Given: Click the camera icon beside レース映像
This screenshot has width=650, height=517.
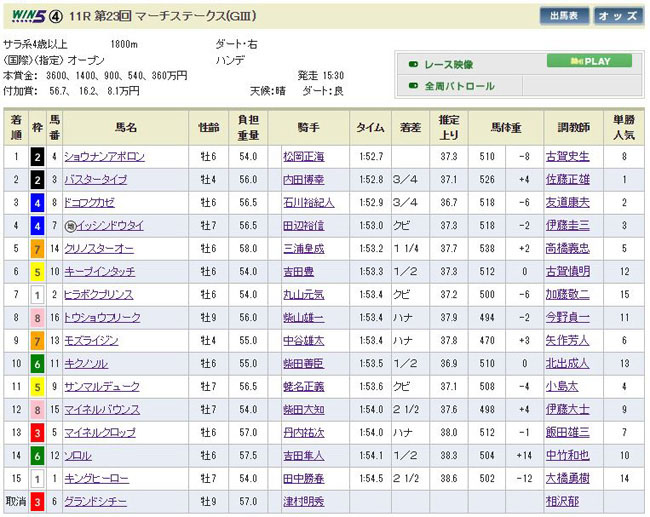Looking at the screenshot, I should pyautogui.click(x=413, y=63).
